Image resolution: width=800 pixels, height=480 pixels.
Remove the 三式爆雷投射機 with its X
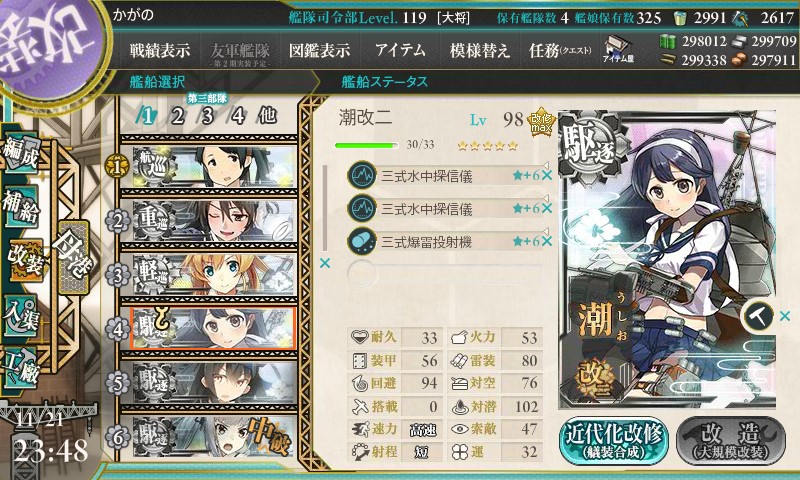pyautogui.click(x=546, y=241)
